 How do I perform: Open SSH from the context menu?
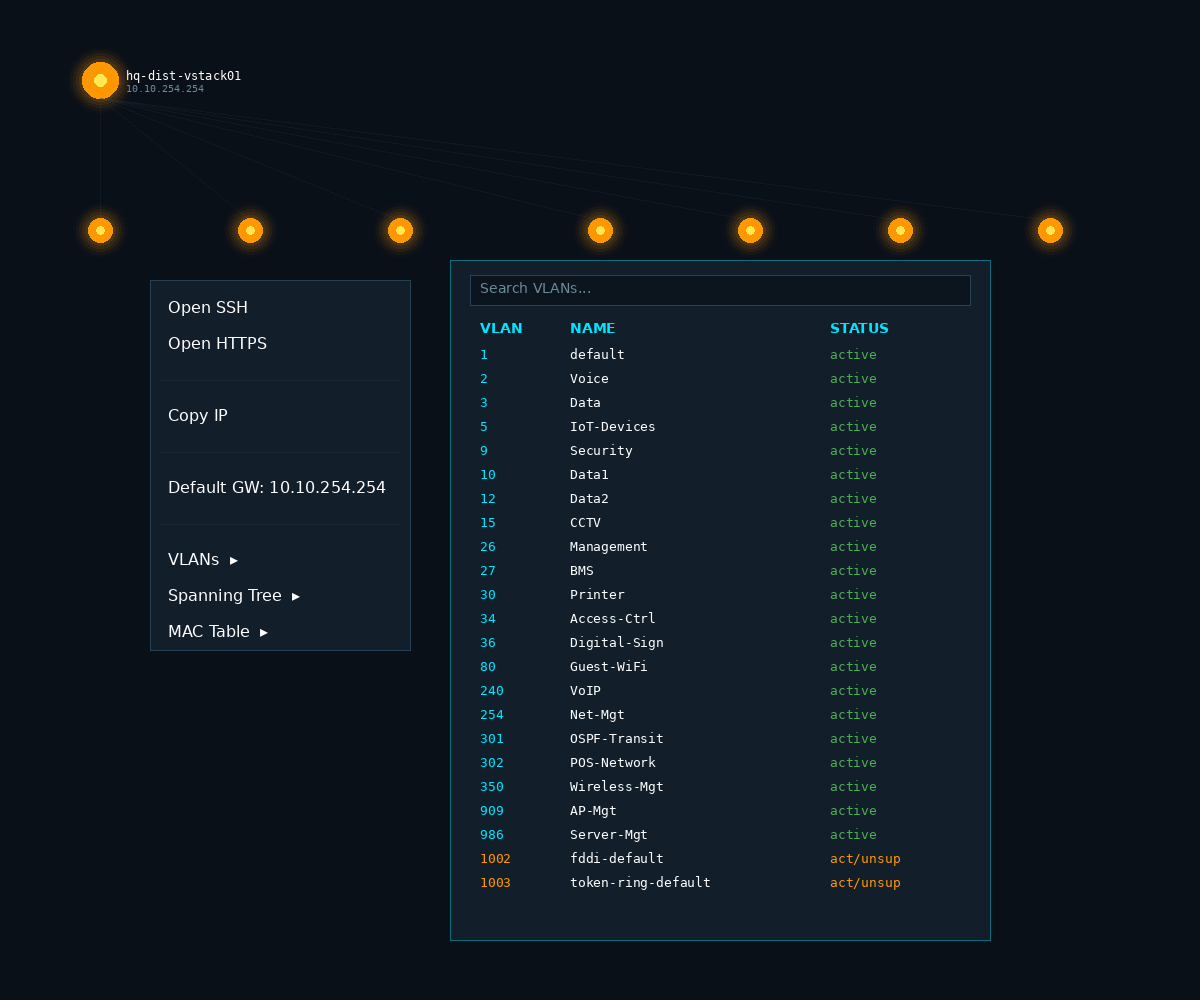(208, 307)
